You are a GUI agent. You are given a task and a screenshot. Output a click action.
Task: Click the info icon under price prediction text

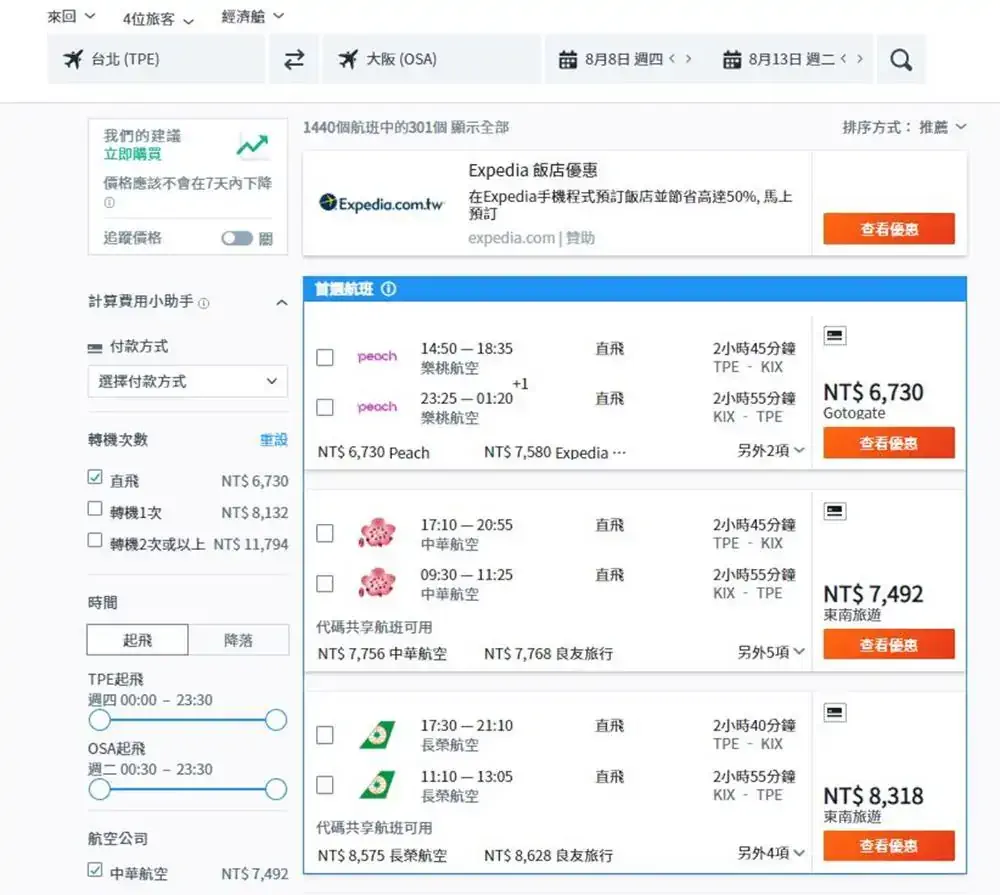coord(109,203)
